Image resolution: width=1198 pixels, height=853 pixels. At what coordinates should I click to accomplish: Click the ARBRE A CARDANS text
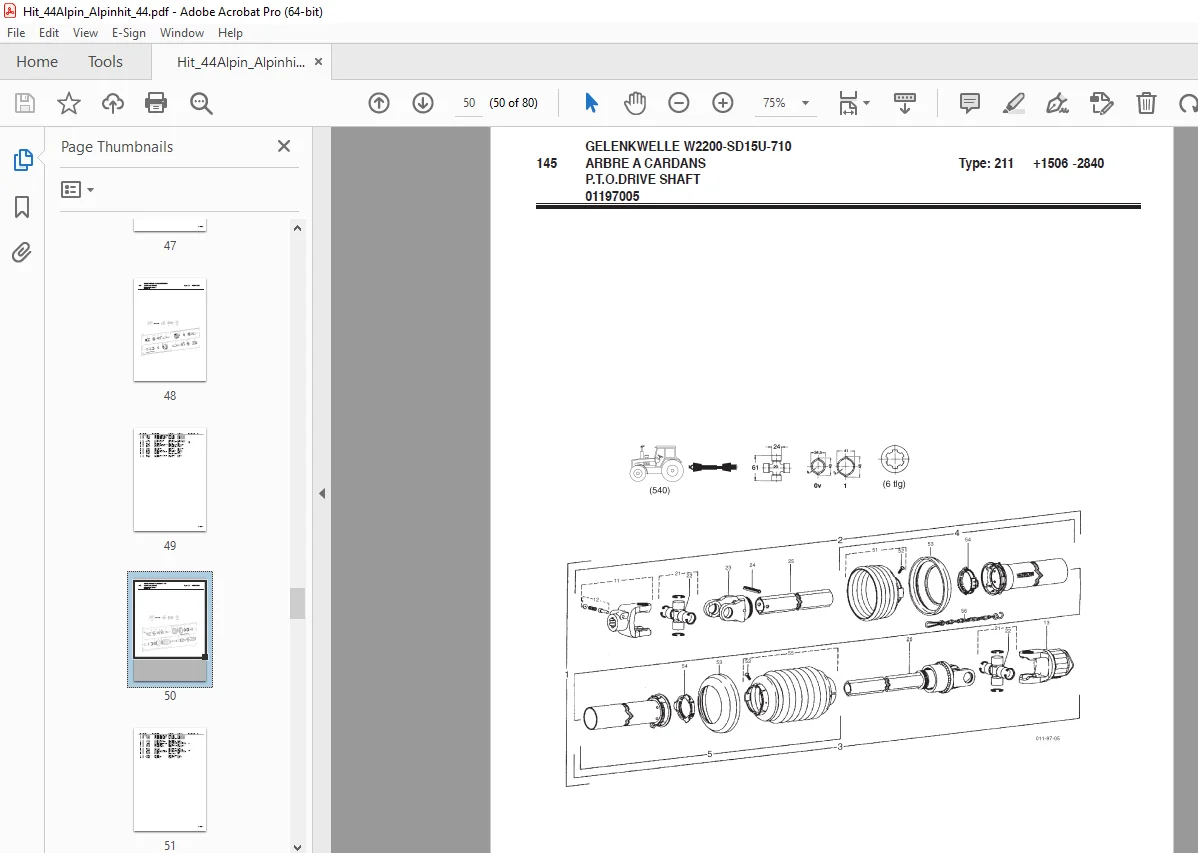pos(646,163)
